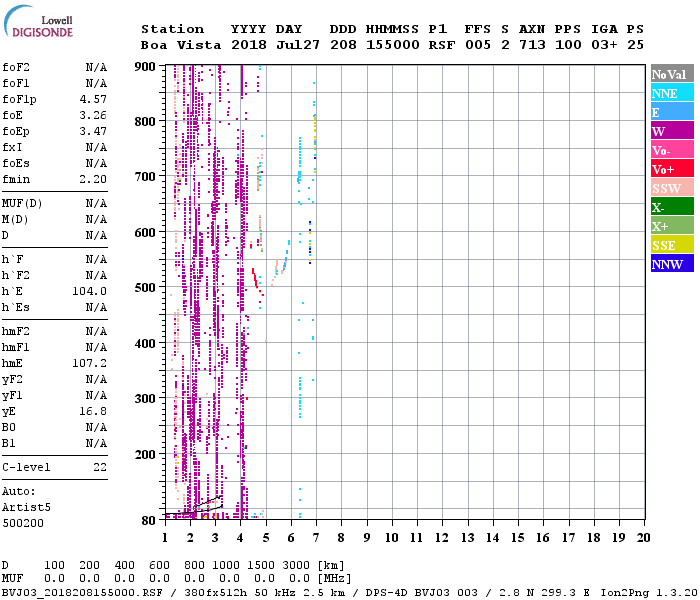Click the B0 parameter label
The image size is (700, 600).
pyautogui.click(x=9, y=427)
